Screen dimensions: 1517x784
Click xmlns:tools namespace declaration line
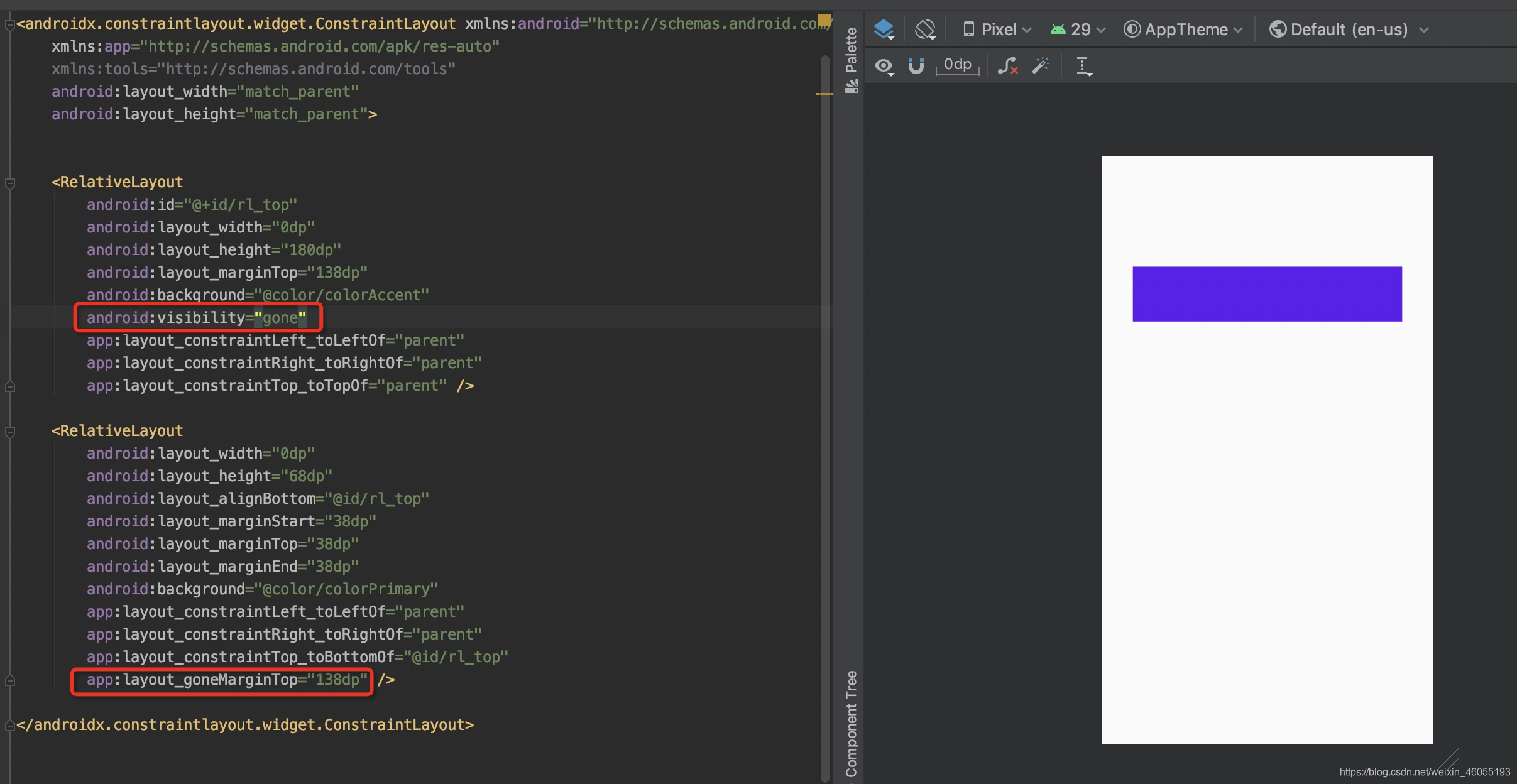point(253,68)
